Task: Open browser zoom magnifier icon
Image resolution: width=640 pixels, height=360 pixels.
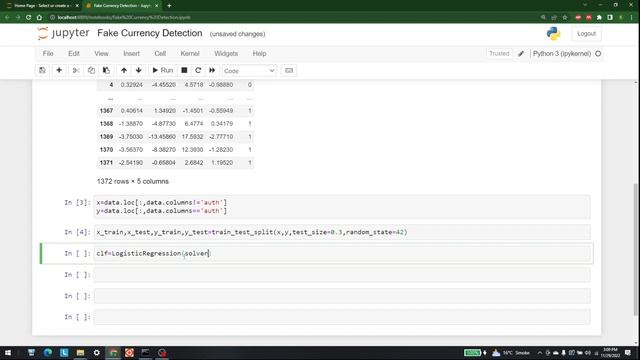Action: 543,18
